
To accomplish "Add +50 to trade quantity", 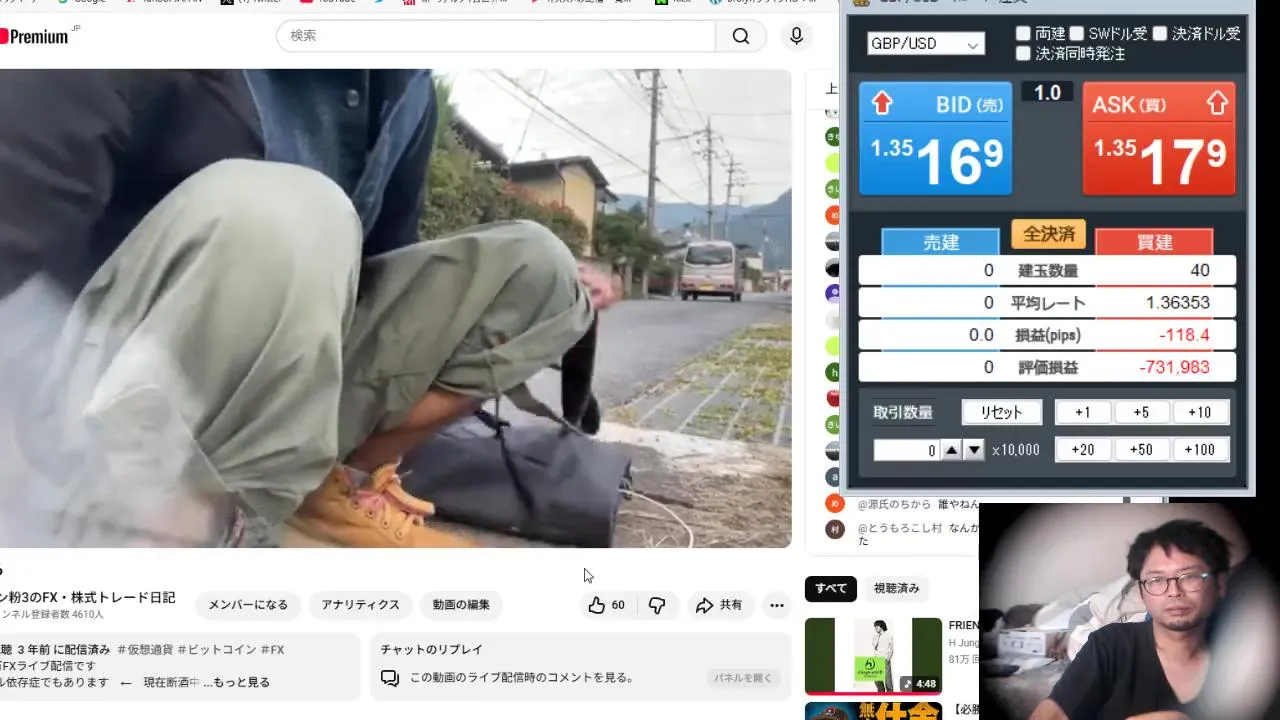I will click(x=1141, y=450).
